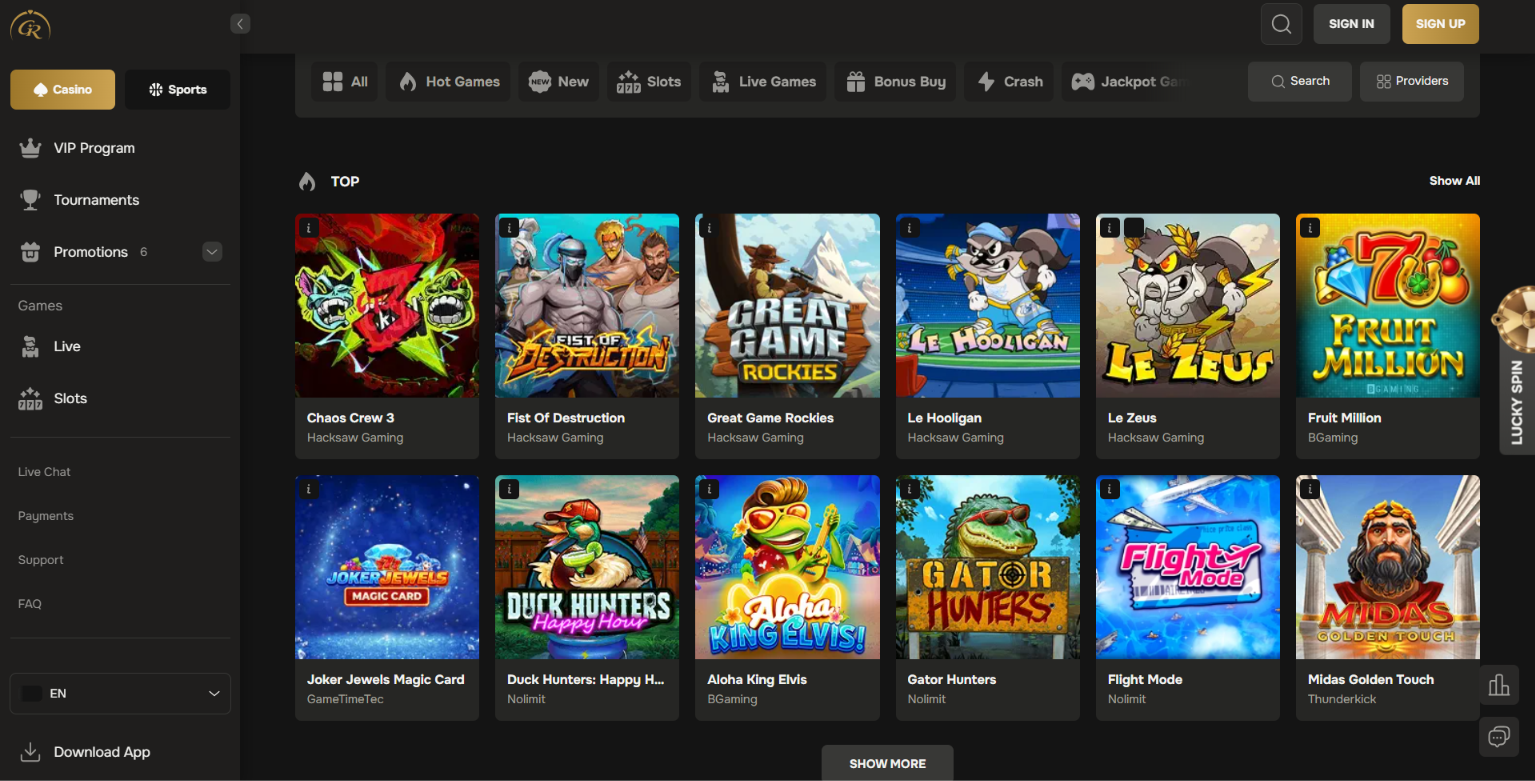1535x781 pixels.
Task: Expand the Promotions dropdown chevron
Action: coord(212,252)
